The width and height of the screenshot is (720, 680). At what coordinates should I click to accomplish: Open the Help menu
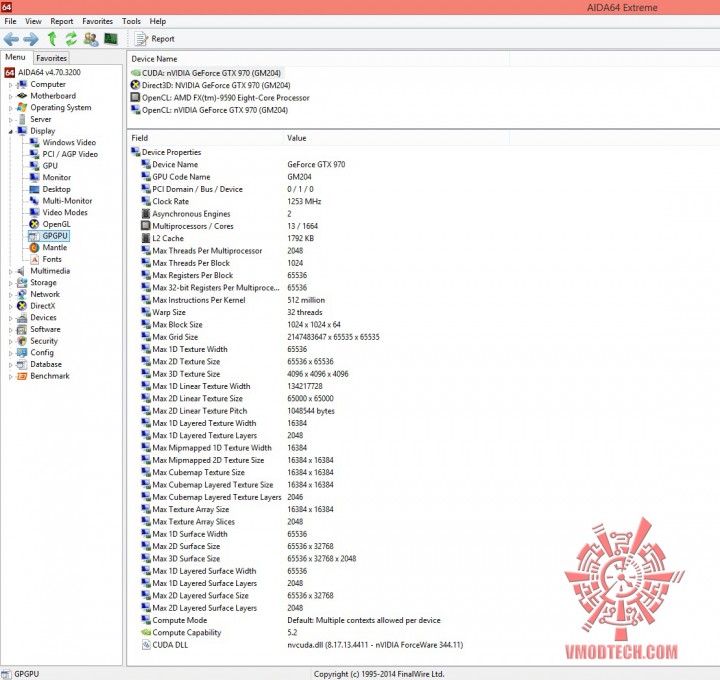click(x=158, y=21)
